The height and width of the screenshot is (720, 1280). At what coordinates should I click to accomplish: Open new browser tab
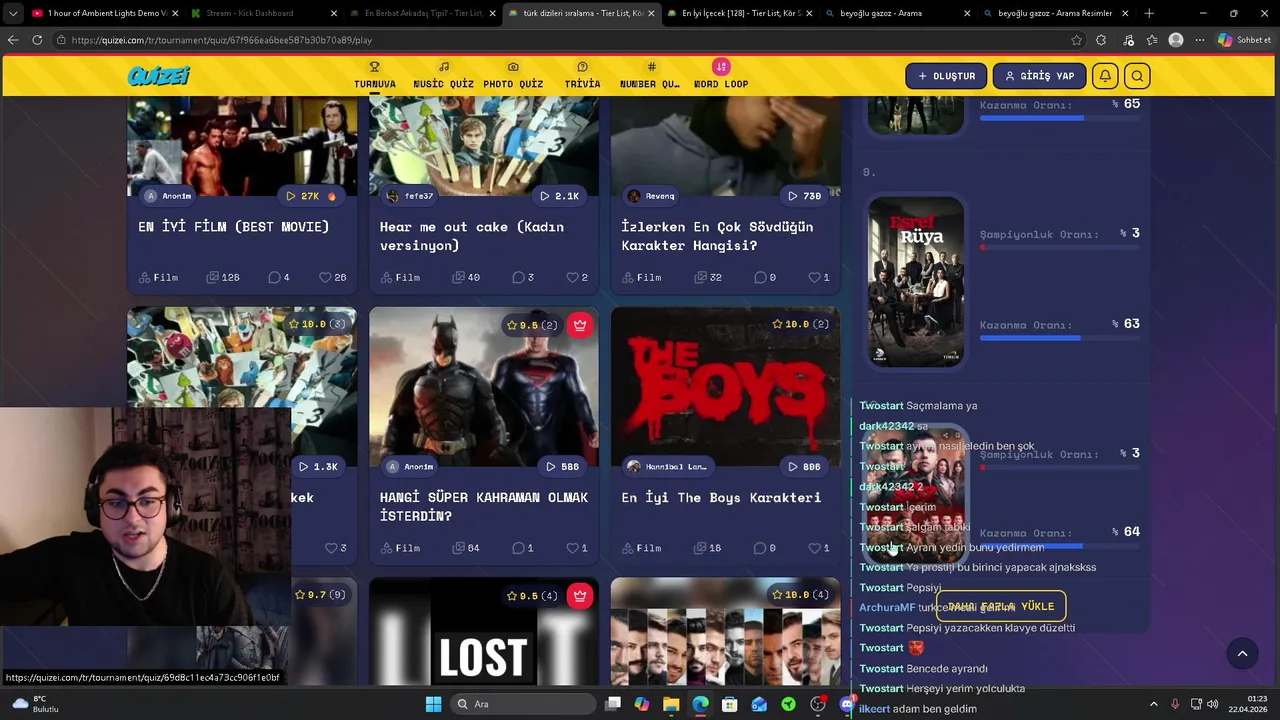1149,13
